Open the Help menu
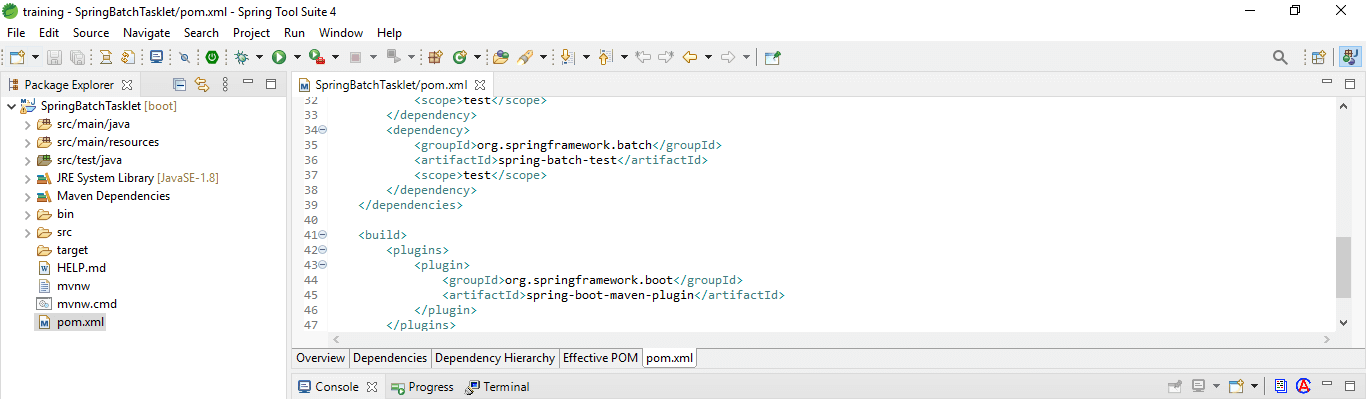 pos(389,33)
